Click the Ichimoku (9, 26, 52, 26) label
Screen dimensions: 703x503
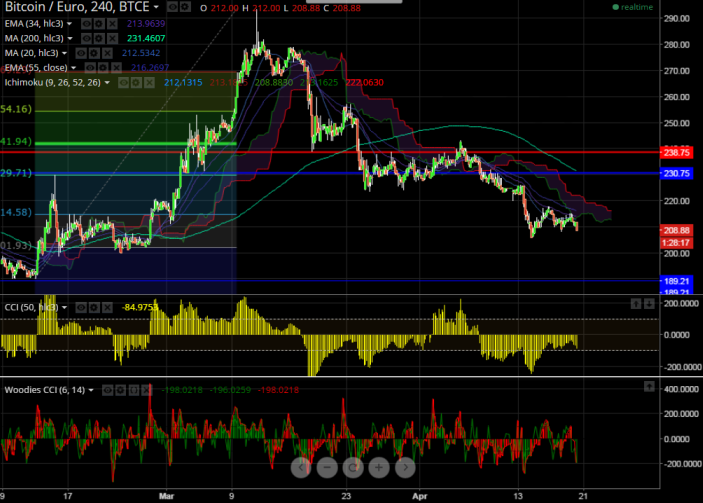point(52,82)
